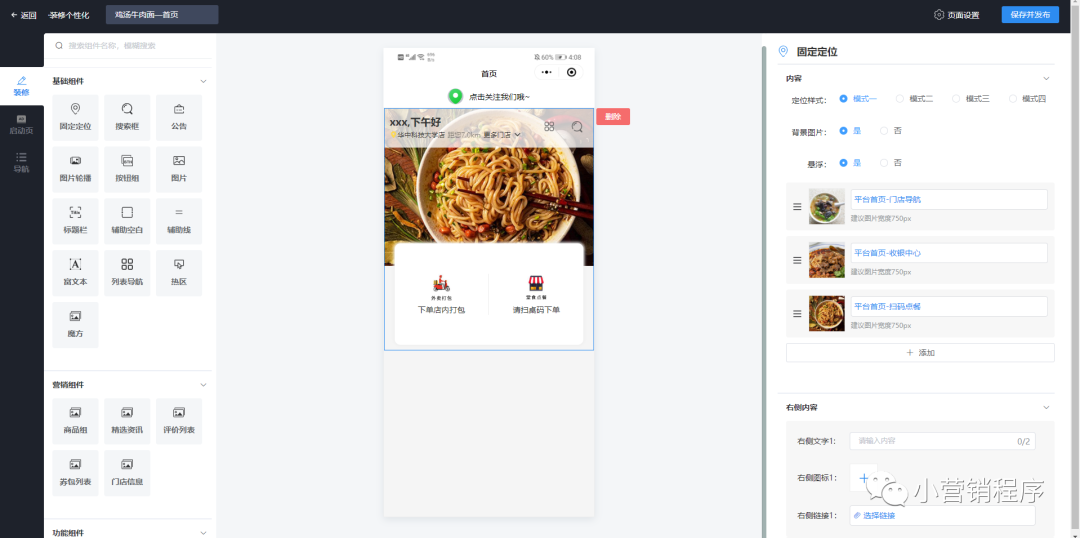Collapse the 内容 panel section
The image size is (1080, 538).
(x=1046, y=79)
